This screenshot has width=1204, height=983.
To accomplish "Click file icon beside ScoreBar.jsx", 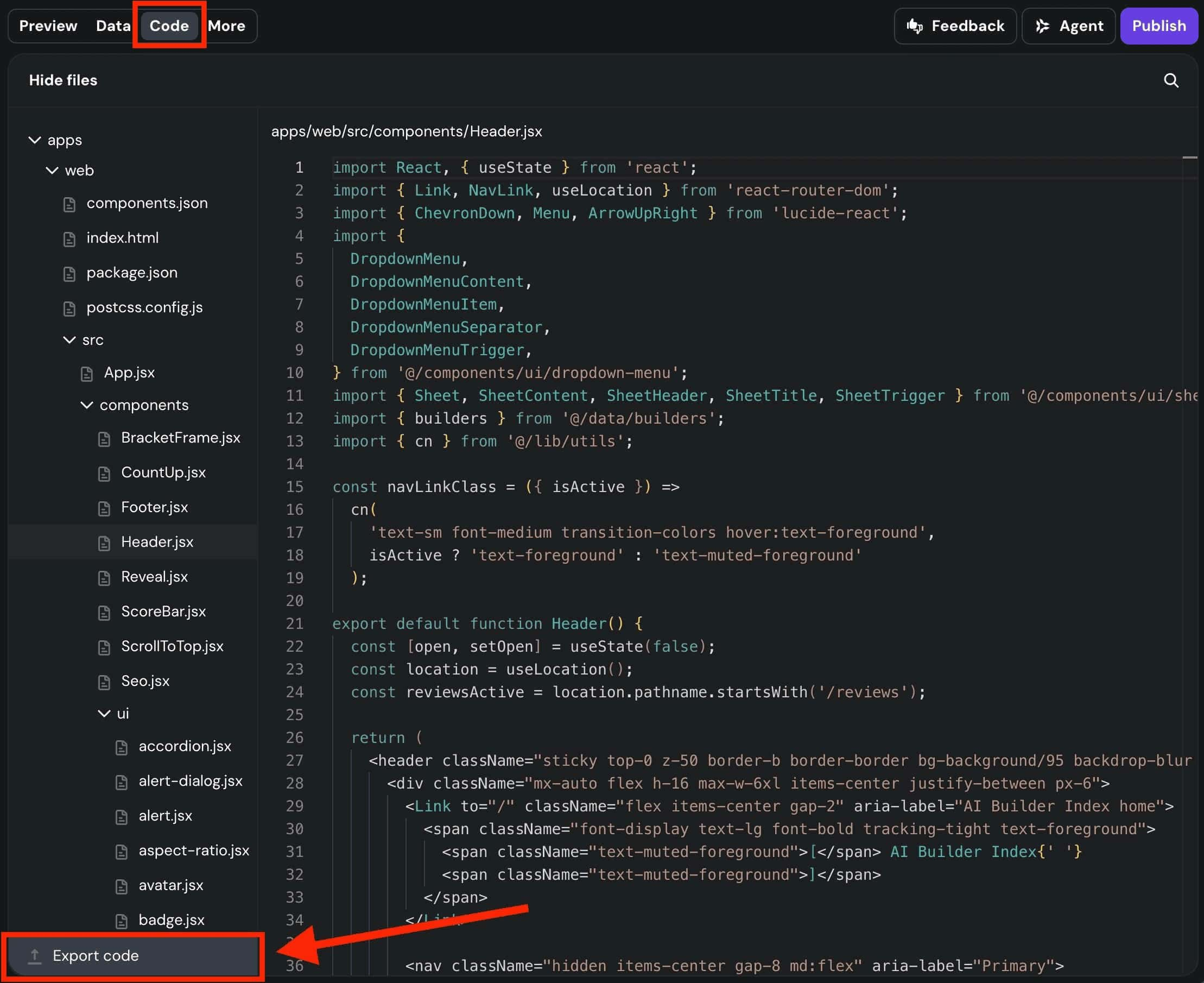I will pos(104,612).
